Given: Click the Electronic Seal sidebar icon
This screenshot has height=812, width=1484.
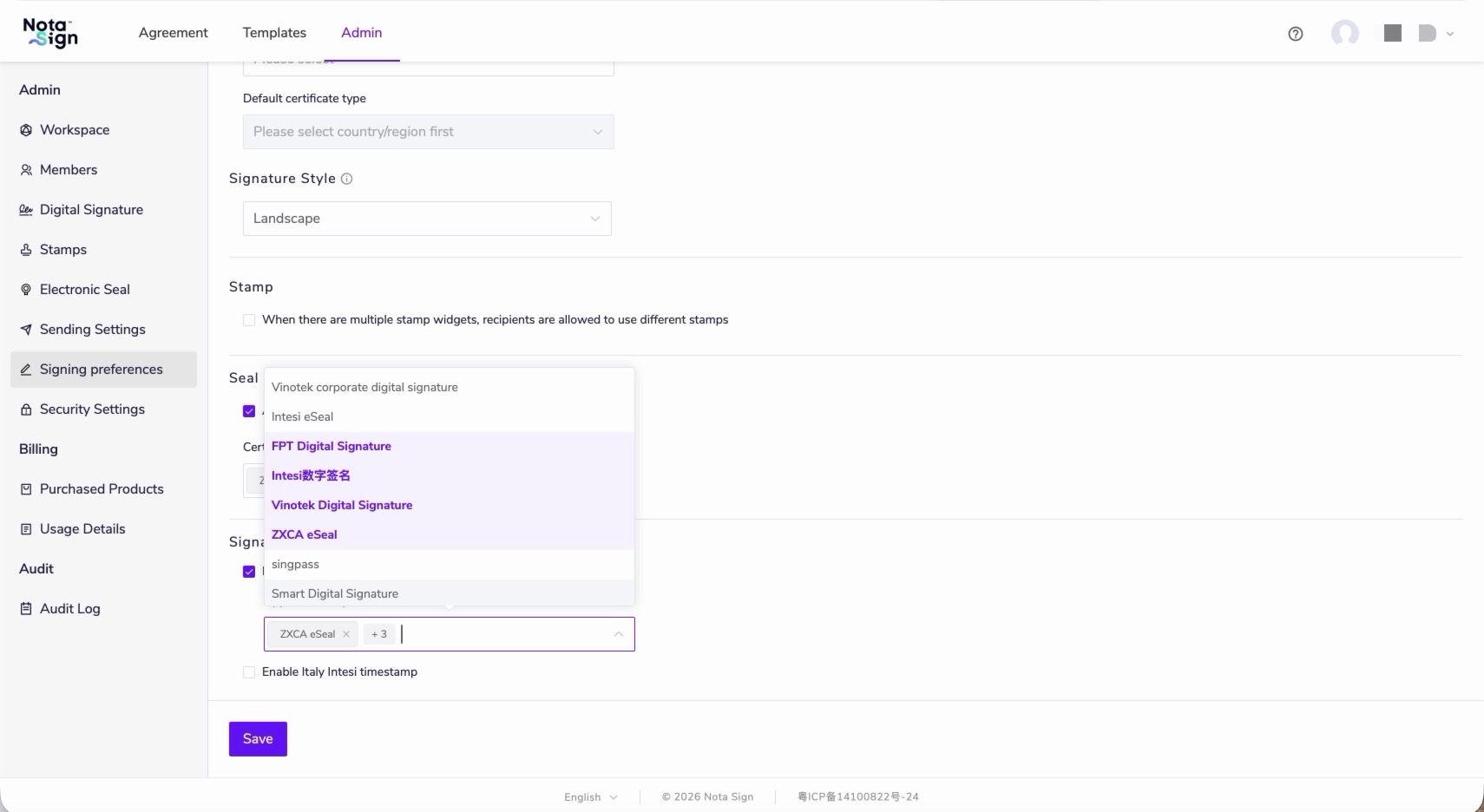Looking at the screenshot, I should coord(26,290).
